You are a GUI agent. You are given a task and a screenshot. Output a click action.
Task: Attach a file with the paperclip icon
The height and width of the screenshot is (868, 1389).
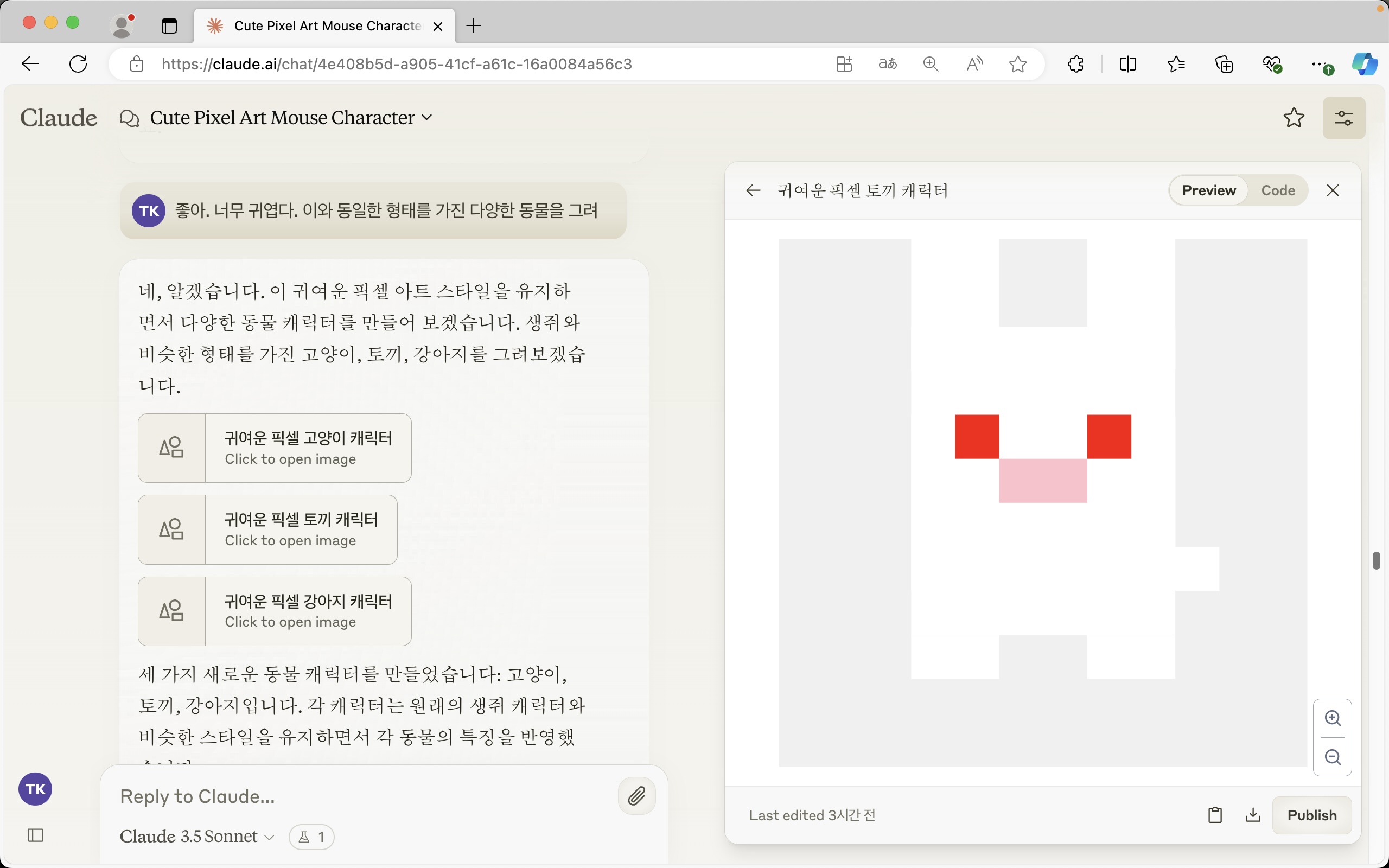pyautogui.click(x=636, y=796)
